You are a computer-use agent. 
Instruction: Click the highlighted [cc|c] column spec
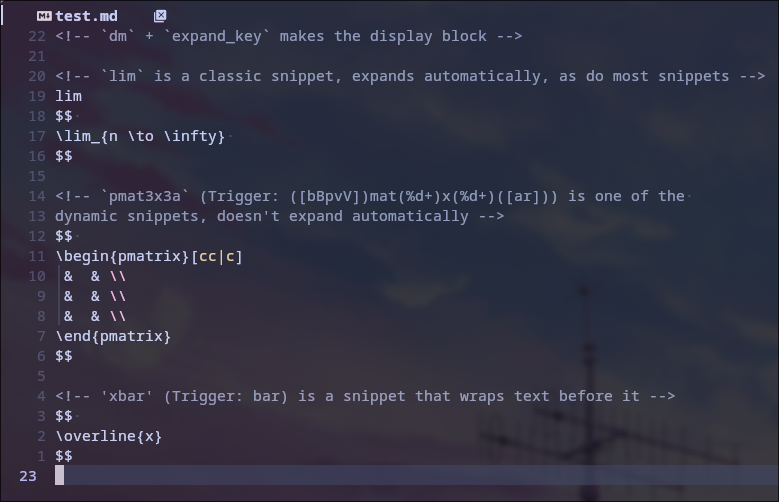click(x=217, y=256)
